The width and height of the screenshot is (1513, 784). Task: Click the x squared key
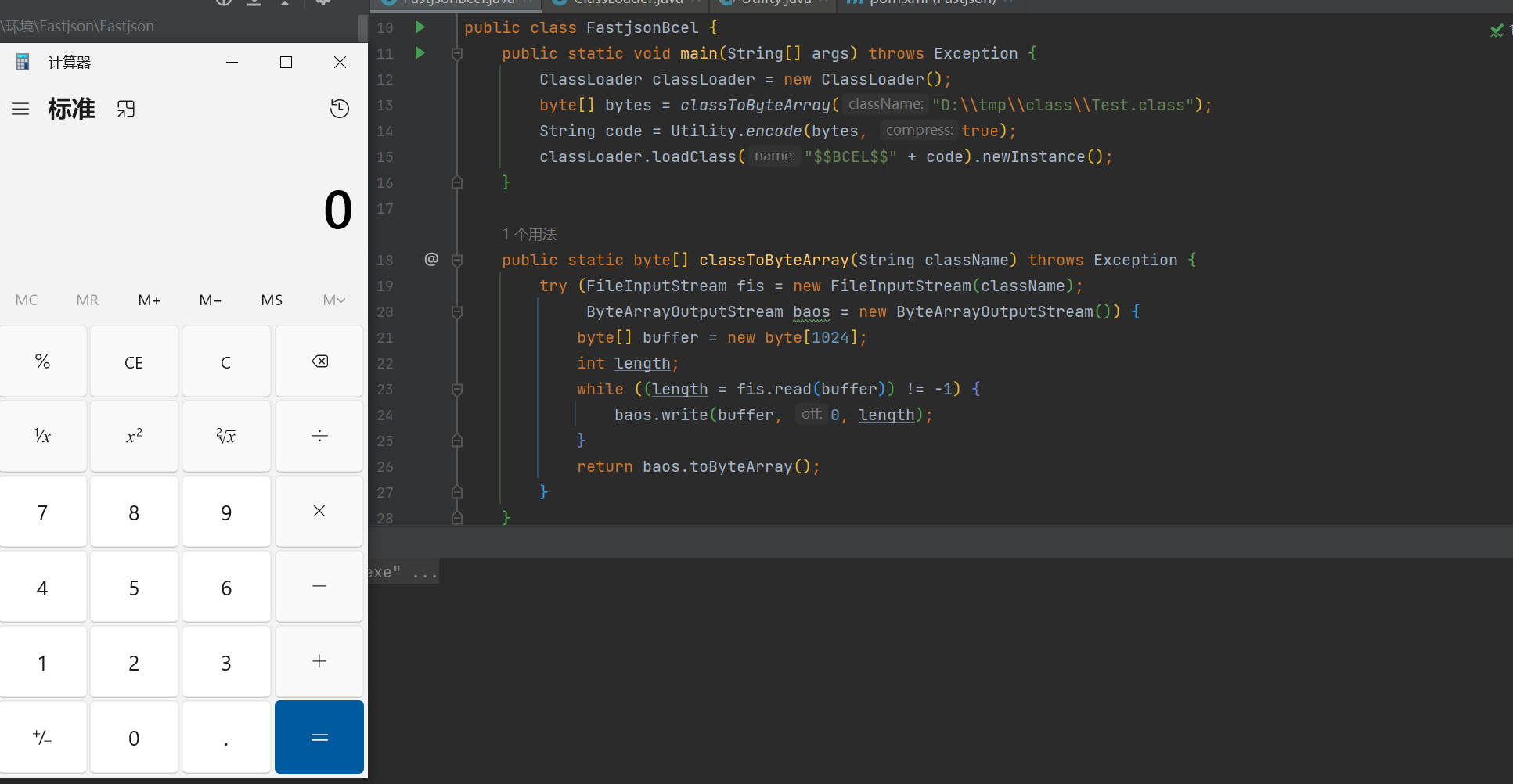pyautogui.click(x=134, y=437)
